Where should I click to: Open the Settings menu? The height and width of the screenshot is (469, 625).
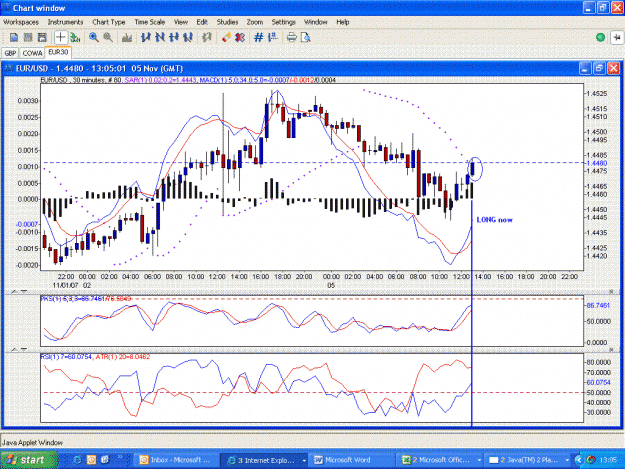283,22
